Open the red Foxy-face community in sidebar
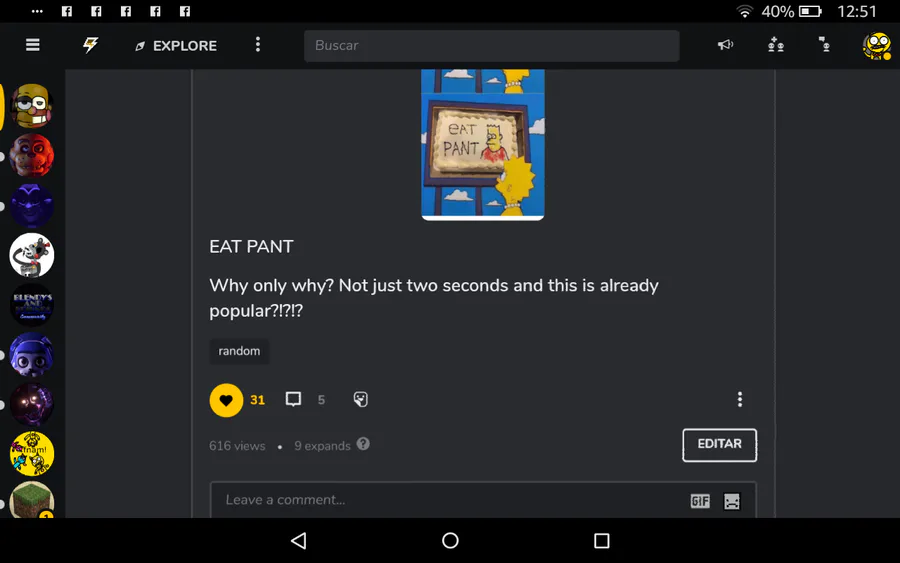Image resolution: width=900 pixels, height=563 pixels. point(32,156)
